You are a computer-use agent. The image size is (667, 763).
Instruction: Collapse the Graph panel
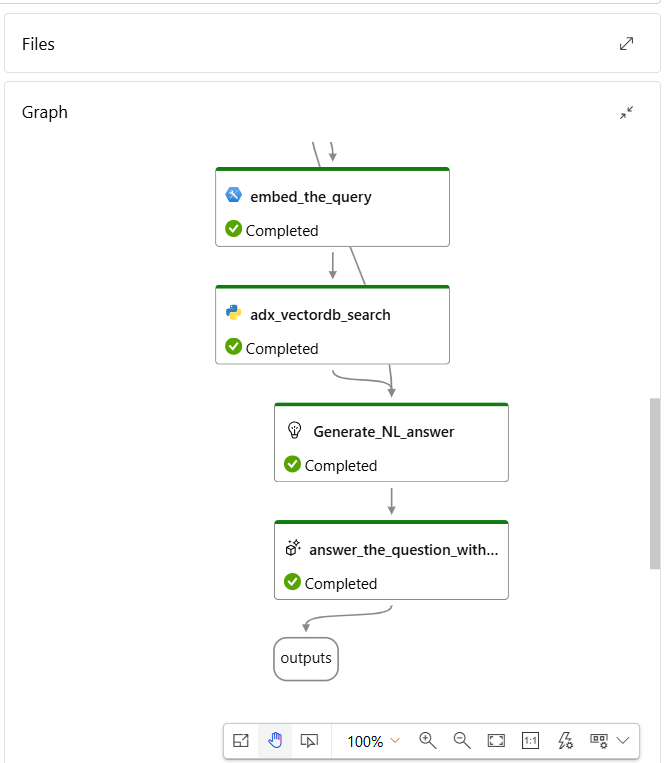(x=626, y=112)
